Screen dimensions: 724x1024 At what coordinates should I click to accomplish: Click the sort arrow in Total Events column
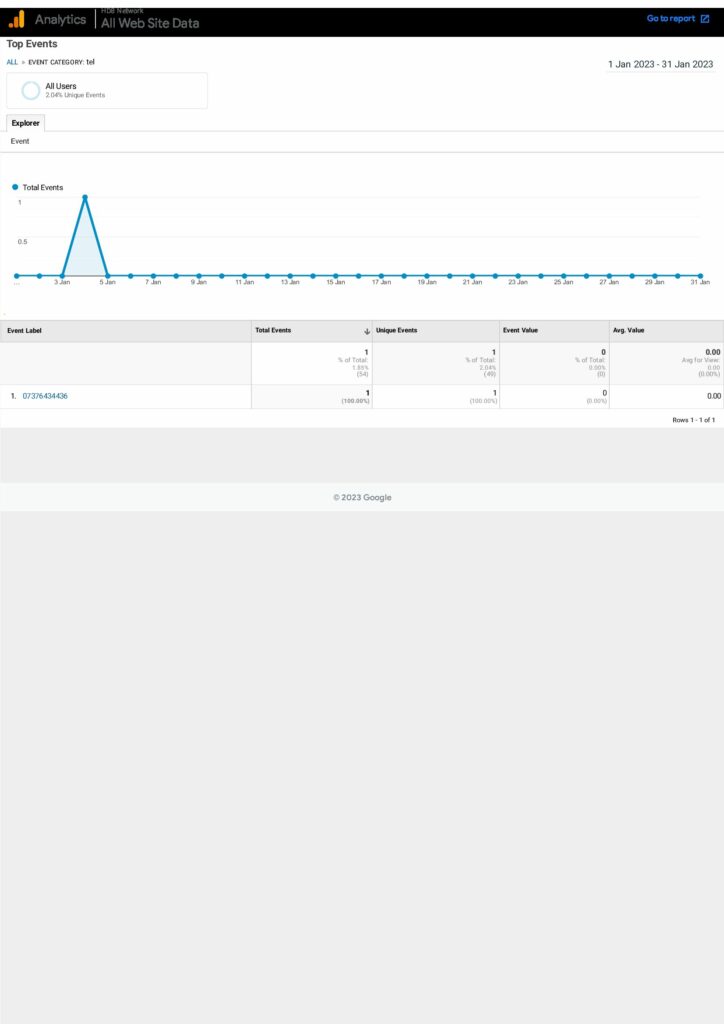pos(367,331)
